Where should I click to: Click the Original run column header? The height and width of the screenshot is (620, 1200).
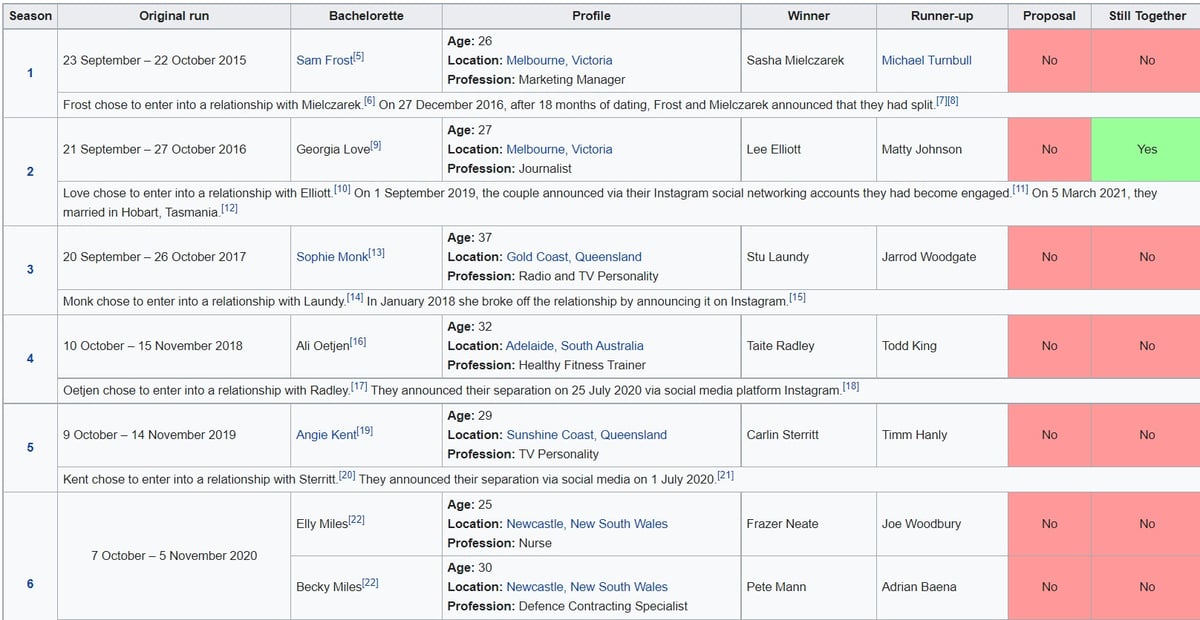pyautogui.click(x=174, y=16)
